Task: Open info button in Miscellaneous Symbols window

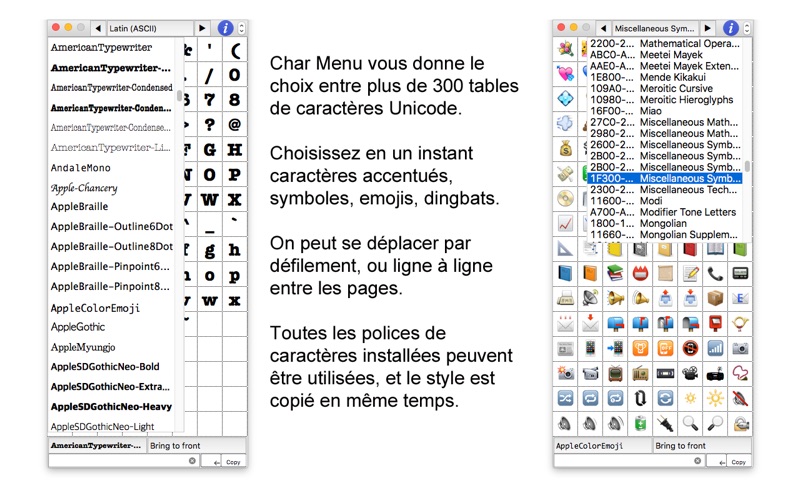Action: tap(731, 28)
